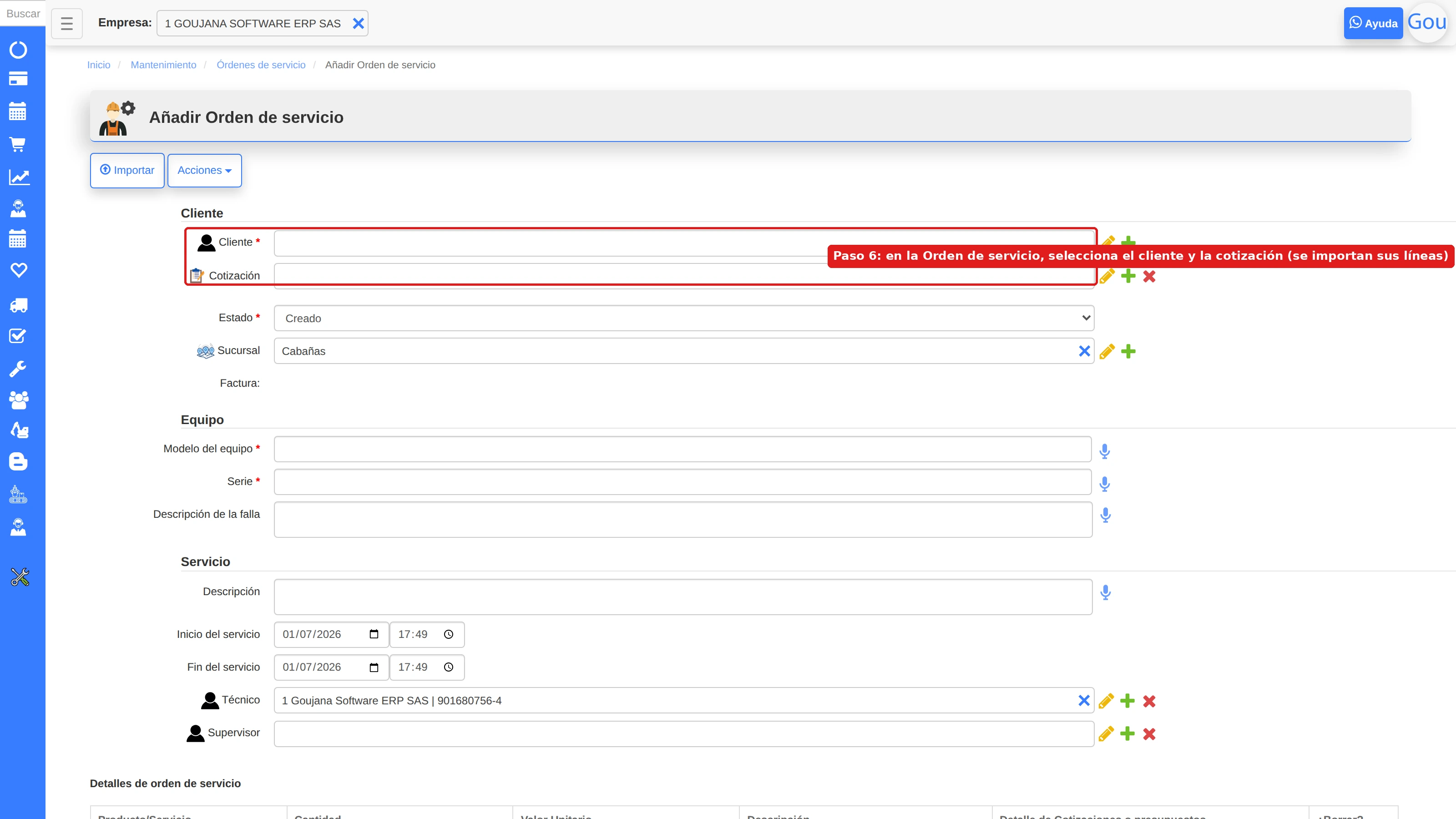Click the pencil edit icon for Sucursal
The height and width of the screenshot is (819, 1456).
(1107, 352)
